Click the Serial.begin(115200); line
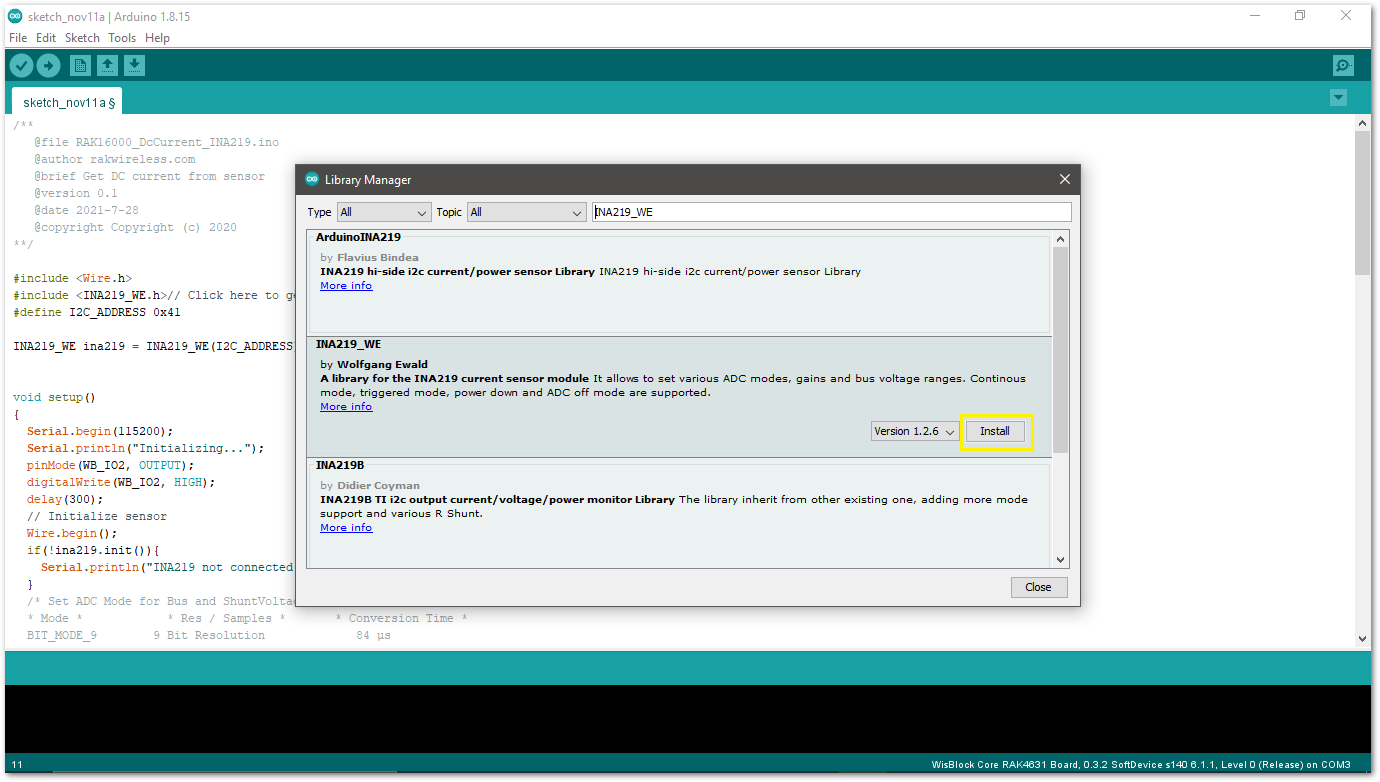 (100, 431)
